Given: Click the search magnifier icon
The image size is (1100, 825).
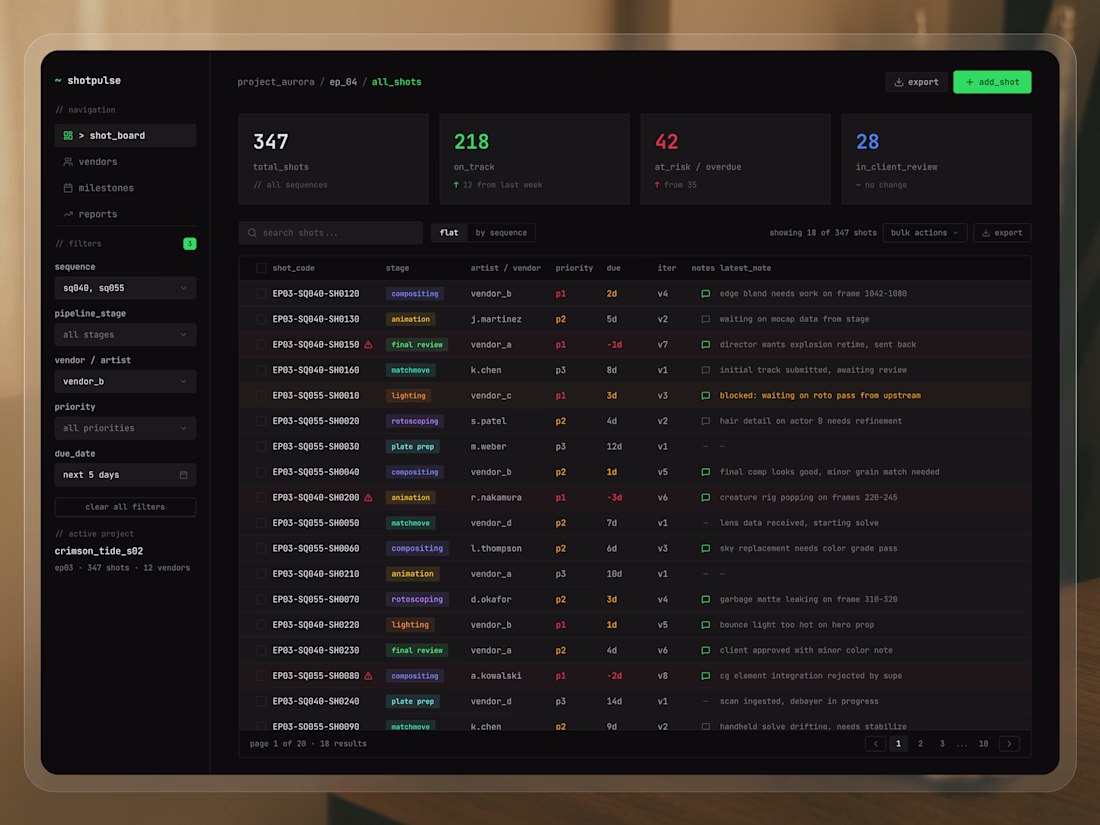Looking at the screenshot, I should point(252,233).
